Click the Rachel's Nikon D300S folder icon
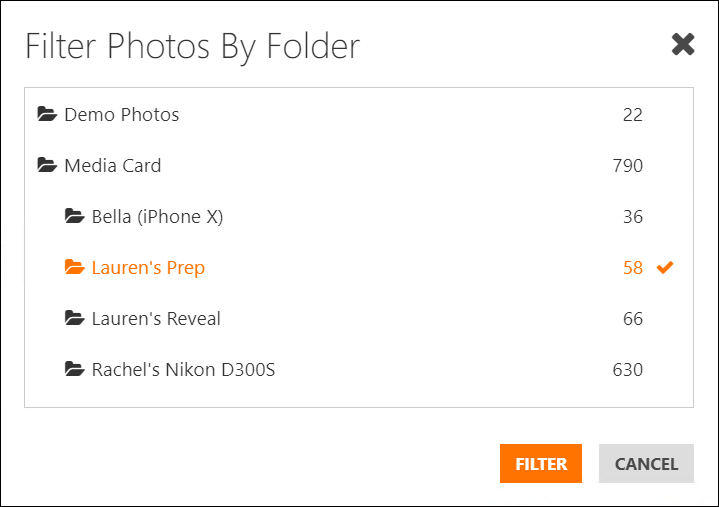 pyautogui.click(x=74, y=369)
